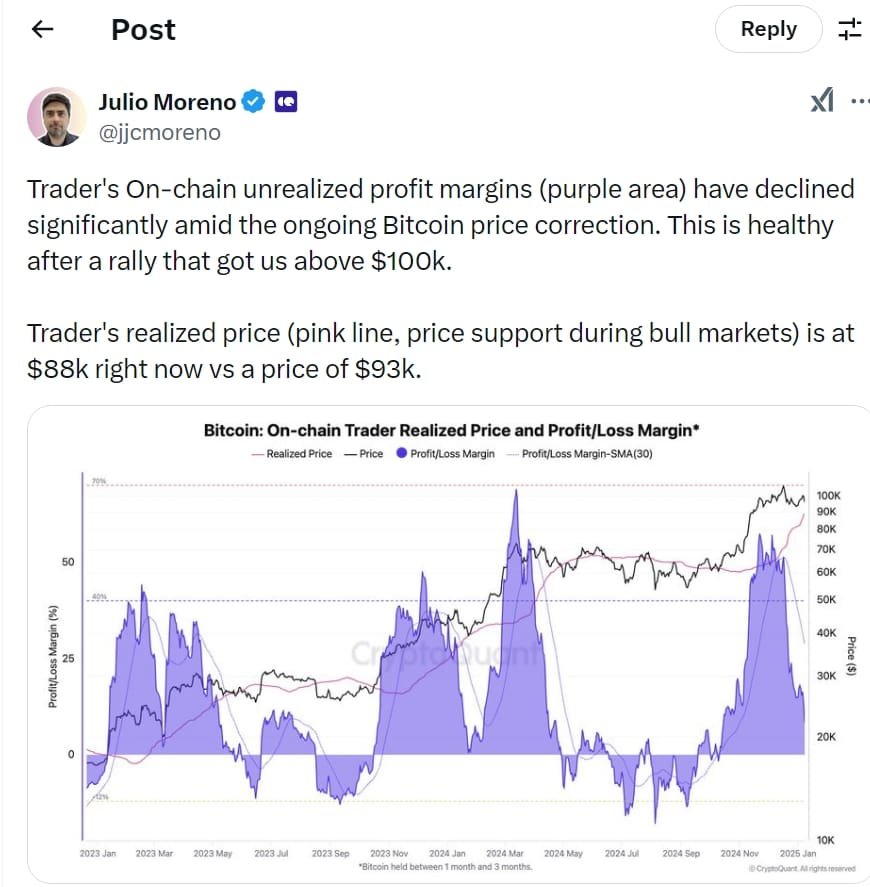This screenshot has width=870, height=887.
Task: Click the CryptoQuant affiliate badge beside the name
Action: coord(285,101)
